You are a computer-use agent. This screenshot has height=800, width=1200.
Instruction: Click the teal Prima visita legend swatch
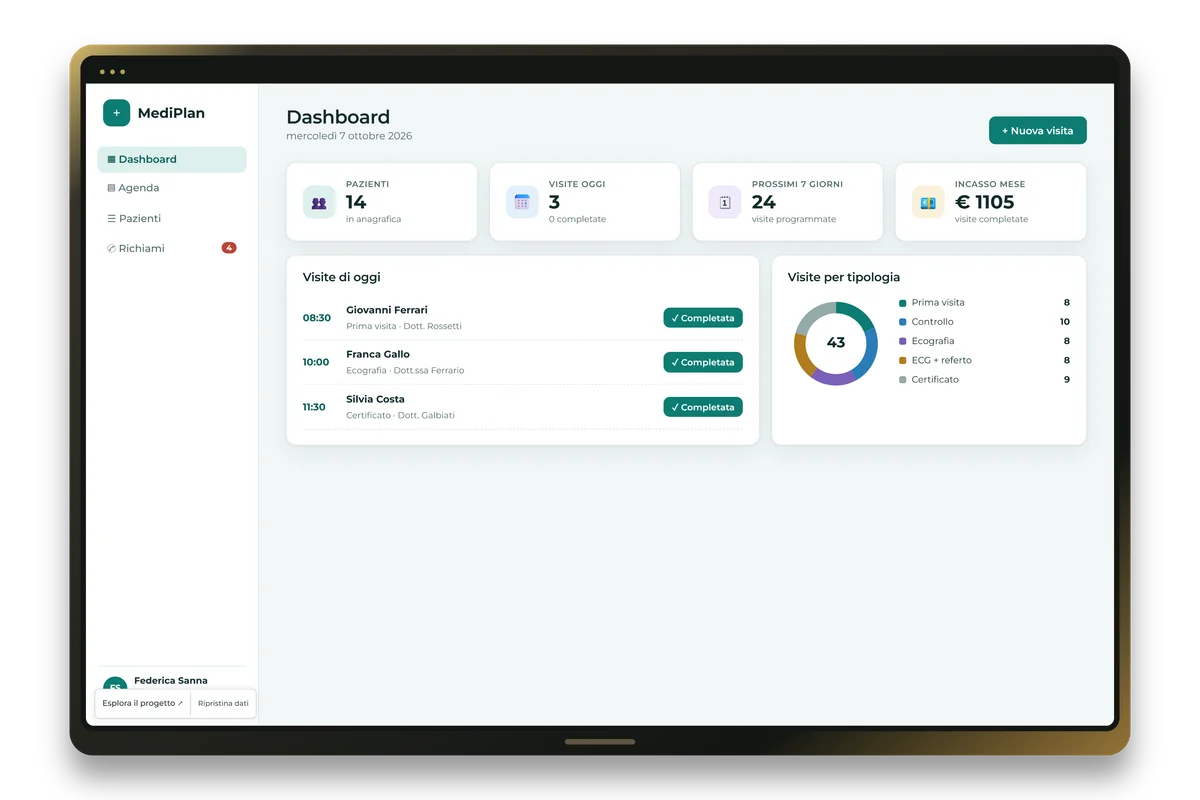coord(903,303)
